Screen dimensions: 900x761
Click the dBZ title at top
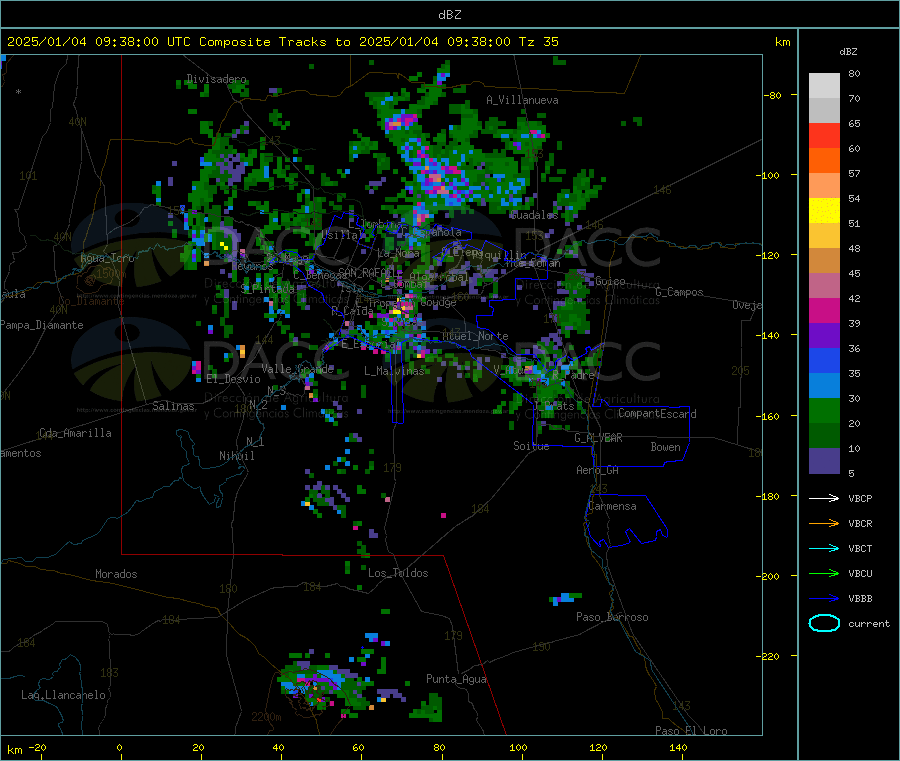[449, 15]
